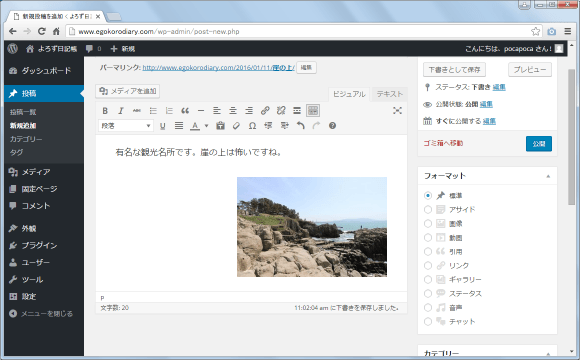Clear formatting with the eraser icon

pos(236,126)
